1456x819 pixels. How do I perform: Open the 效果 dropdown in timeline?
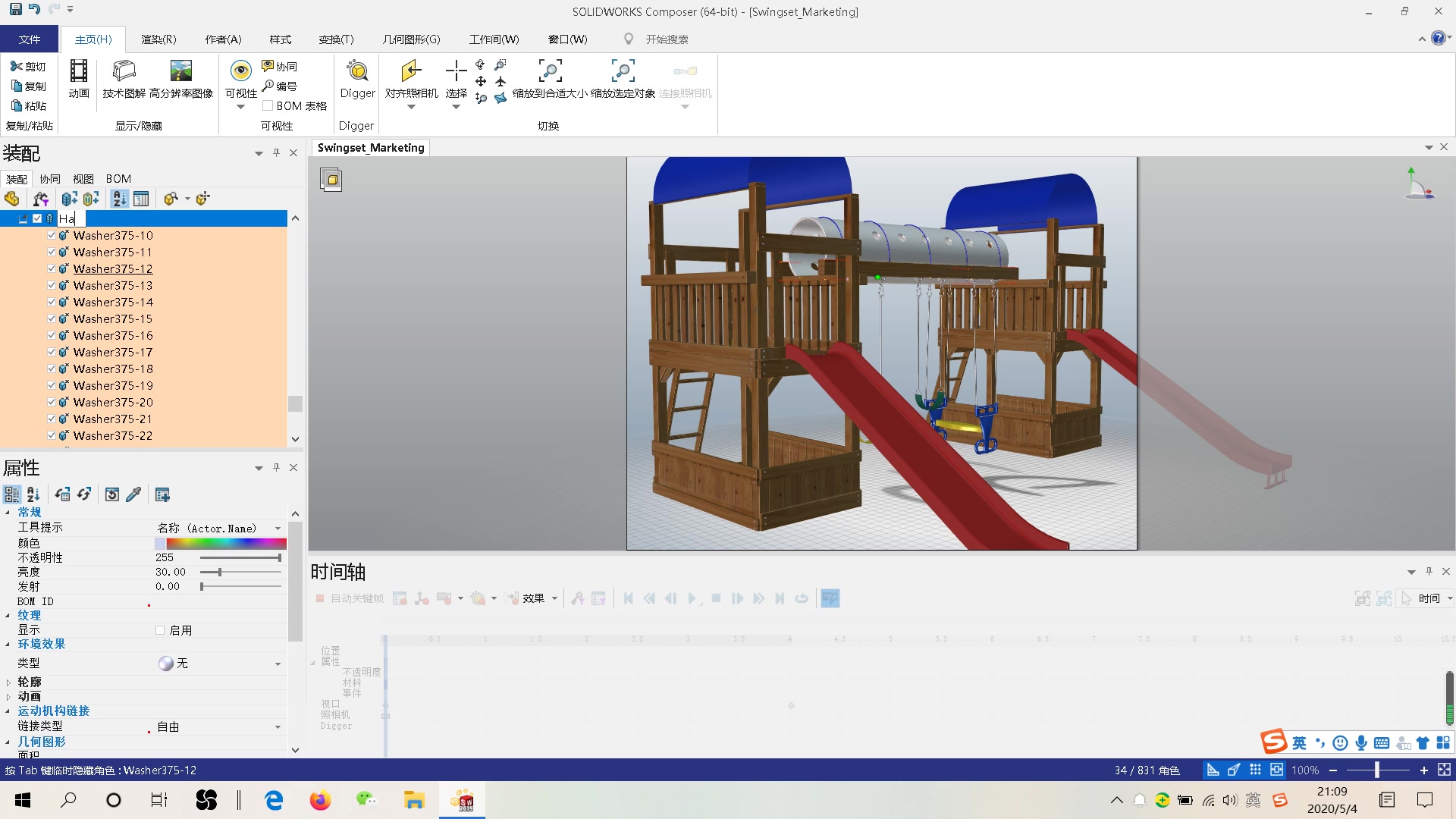554,598
